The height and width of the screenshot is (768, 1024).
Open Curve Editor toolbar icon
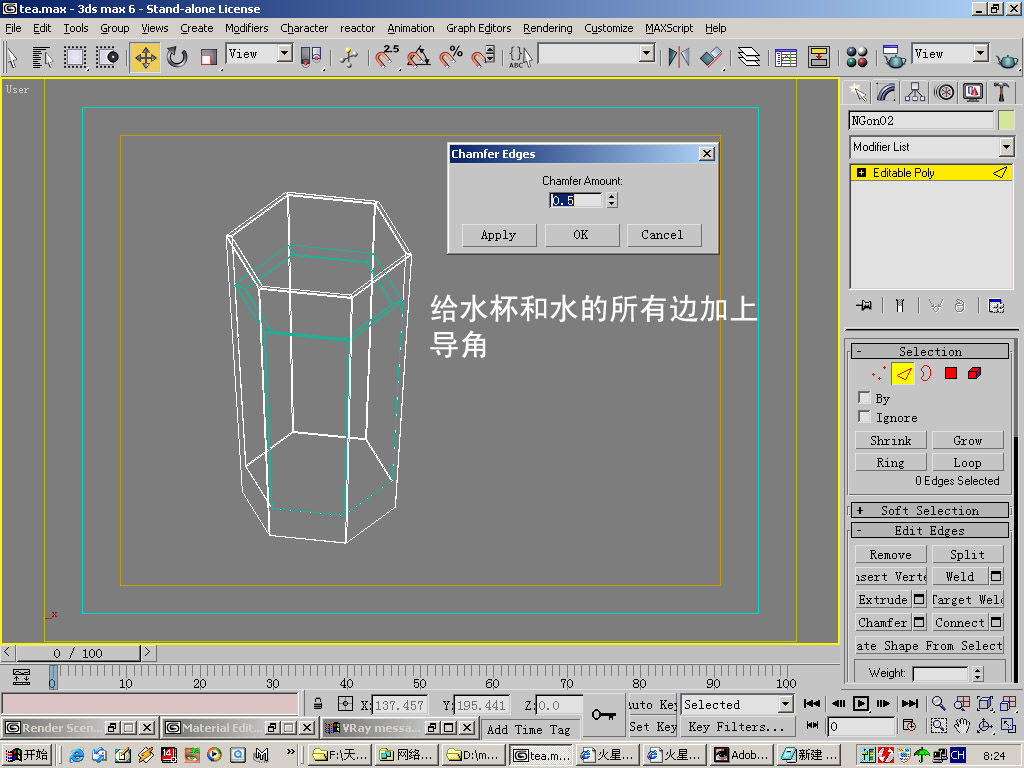(x=786, y=57)
